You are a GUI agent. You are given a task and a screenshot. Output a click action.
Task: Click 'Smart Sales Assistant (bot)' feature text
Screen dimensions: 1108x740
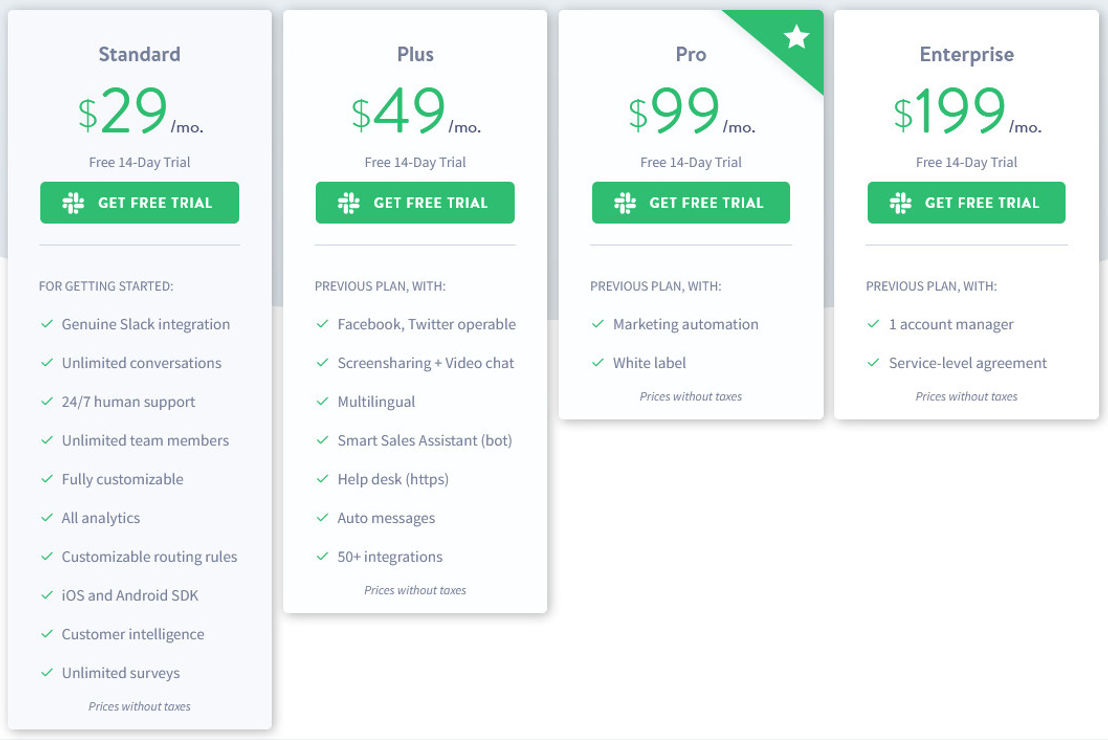pos(425,440)
